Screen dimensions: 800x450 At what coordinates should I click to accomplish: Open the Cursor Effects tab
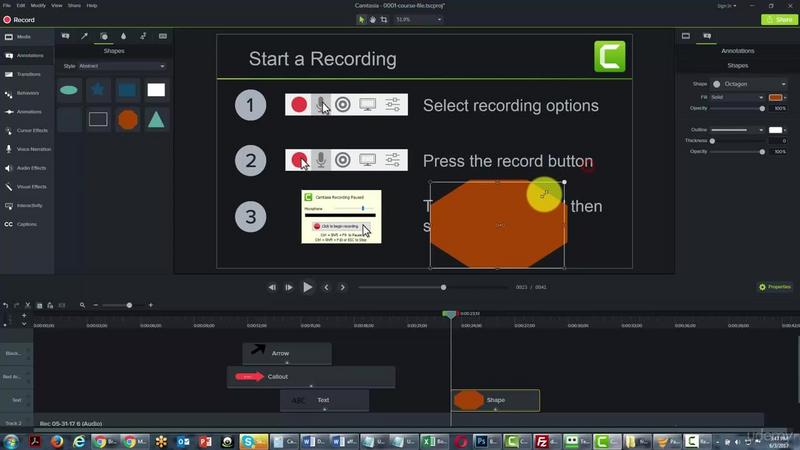click(26, 131)
